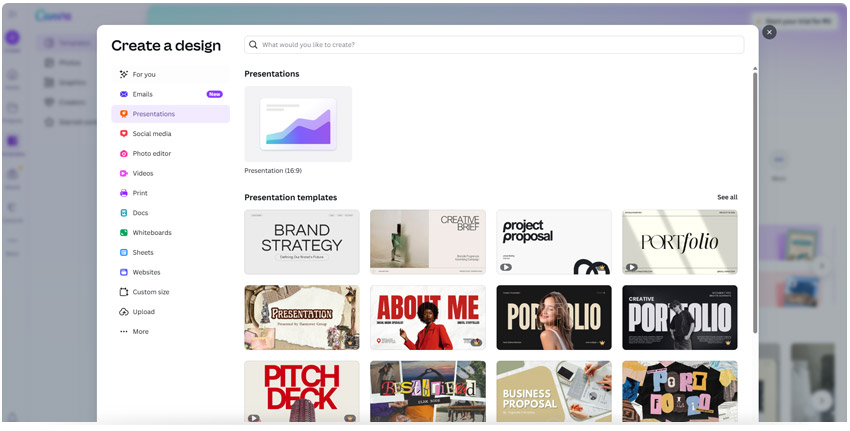Viewport: 850px width, 431px height.
Task: Open the project proposal template
Action: 554,242
